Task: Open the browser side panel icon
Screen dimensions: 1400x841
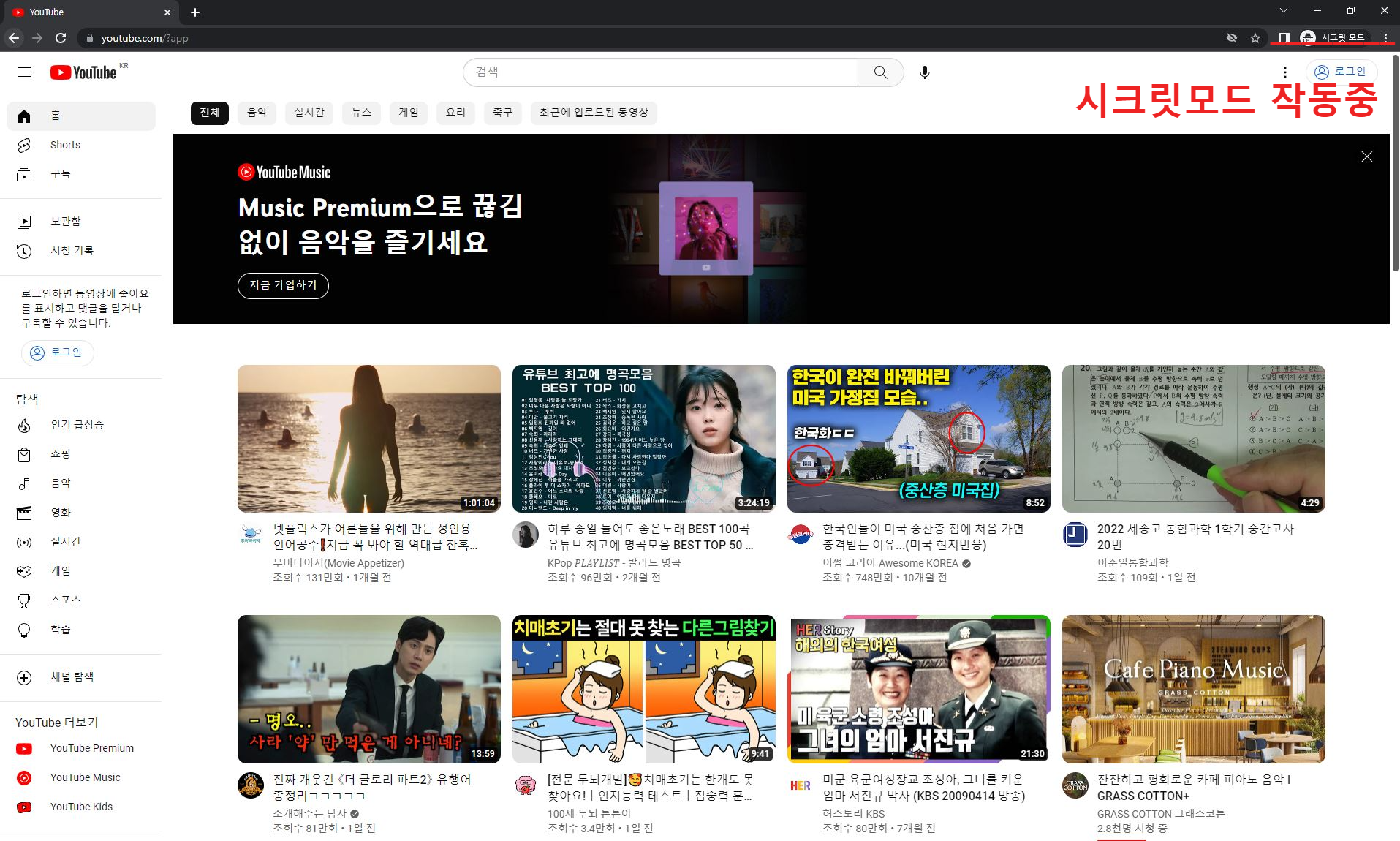Action: click(x=1284, y=38)
